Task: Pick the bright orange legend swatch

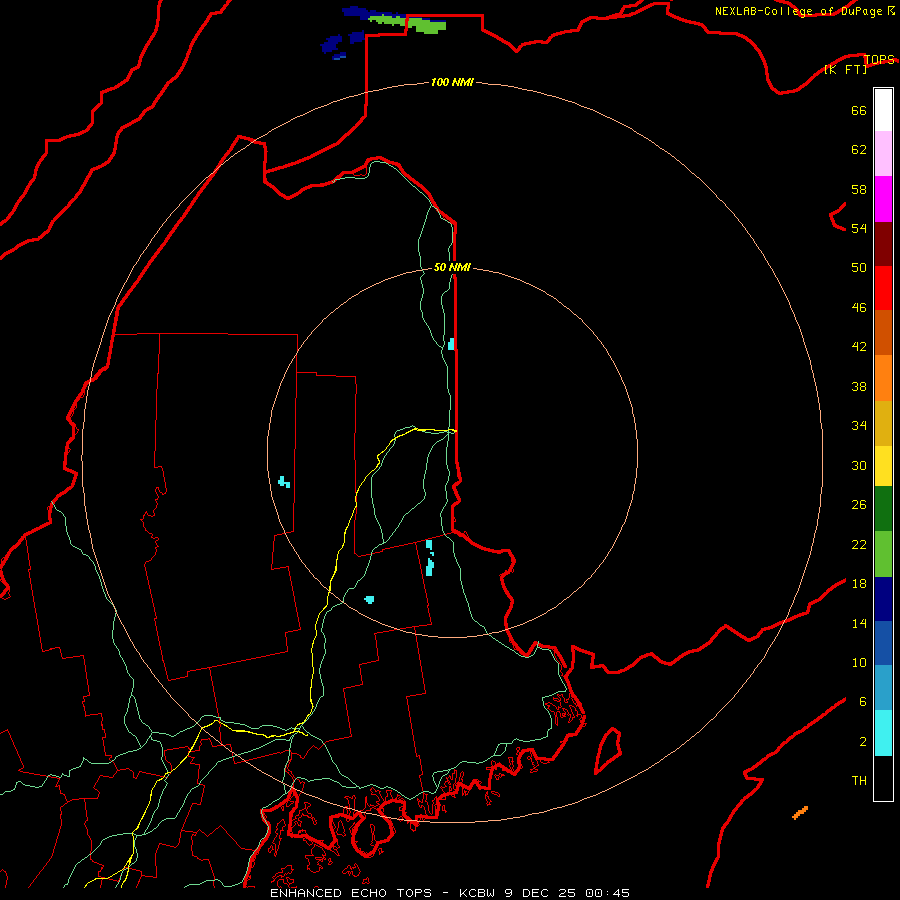Action: coord(883,378)
